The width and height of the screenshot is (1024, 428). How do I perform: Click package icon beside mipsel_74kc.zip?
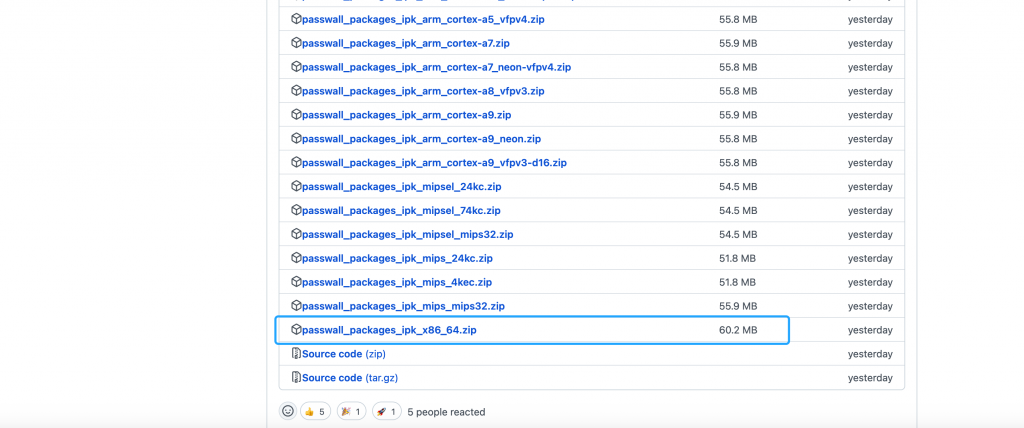pyautogui.click(x=296, y=210)
